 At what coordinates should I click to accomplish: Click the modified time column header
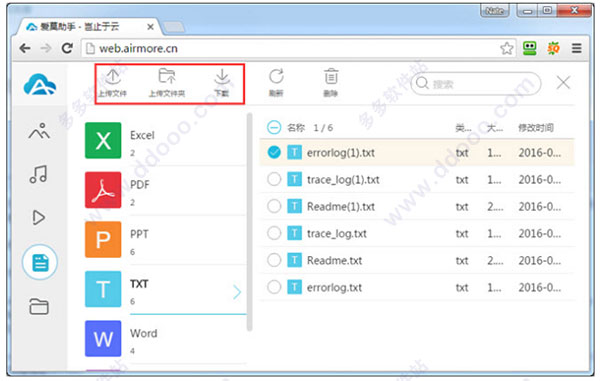536,128
